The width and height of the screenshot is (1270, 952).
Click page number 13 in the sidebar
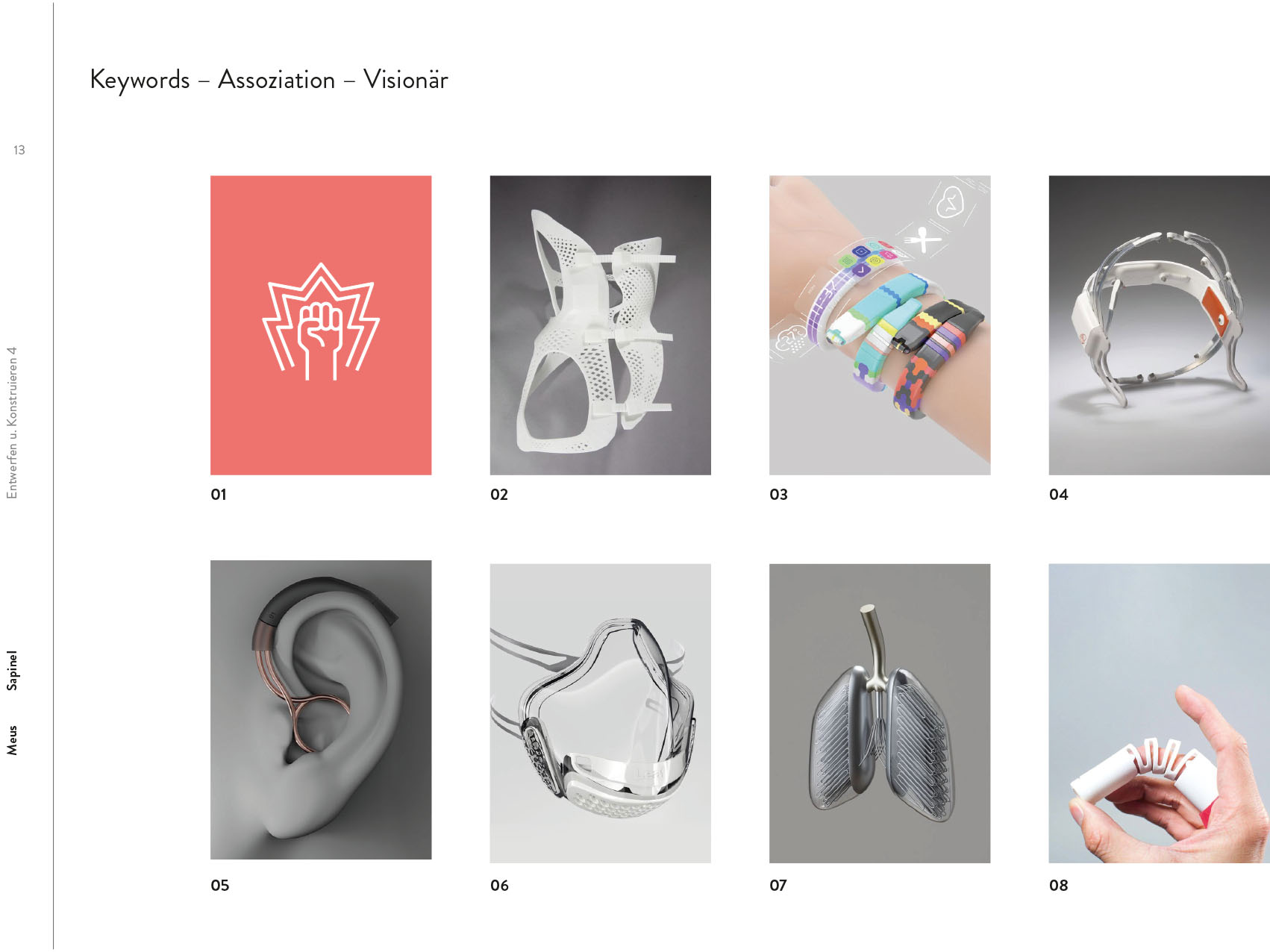(x=19, y=150)
